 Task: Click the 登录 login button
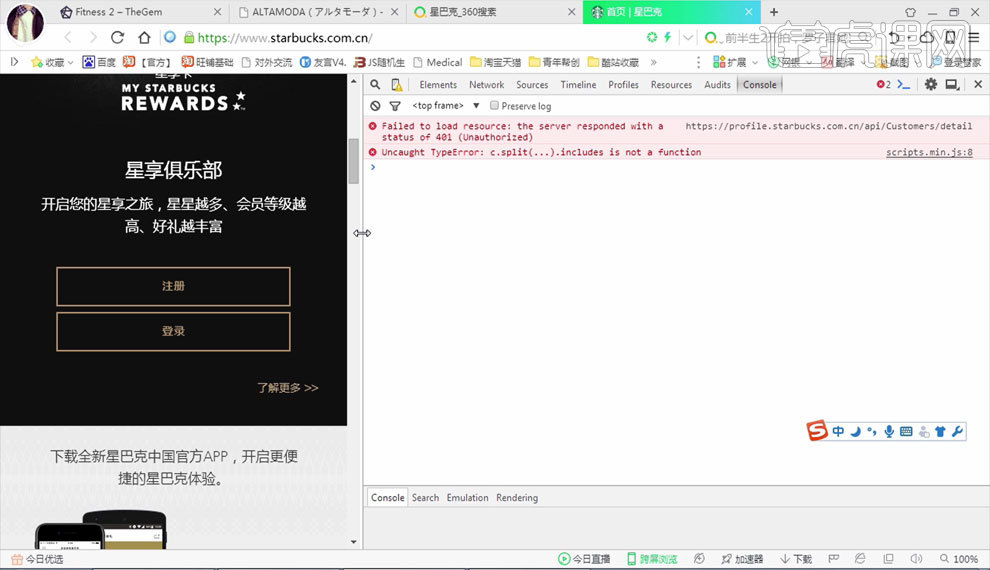tap(173, 331)
